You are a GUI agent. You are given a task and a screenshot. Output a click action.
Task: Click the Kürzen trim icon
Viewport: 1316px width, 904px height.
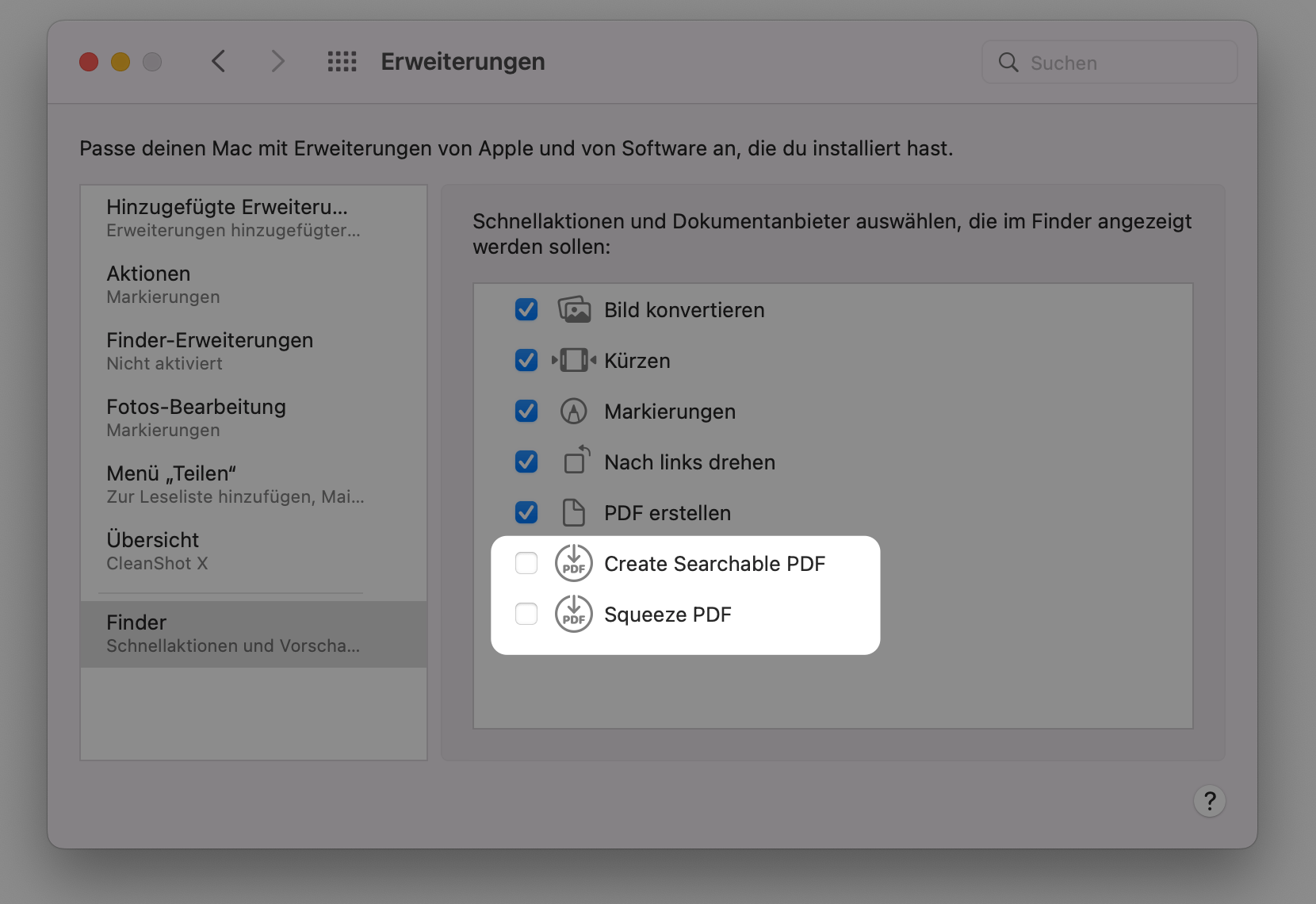coord(574,361)
